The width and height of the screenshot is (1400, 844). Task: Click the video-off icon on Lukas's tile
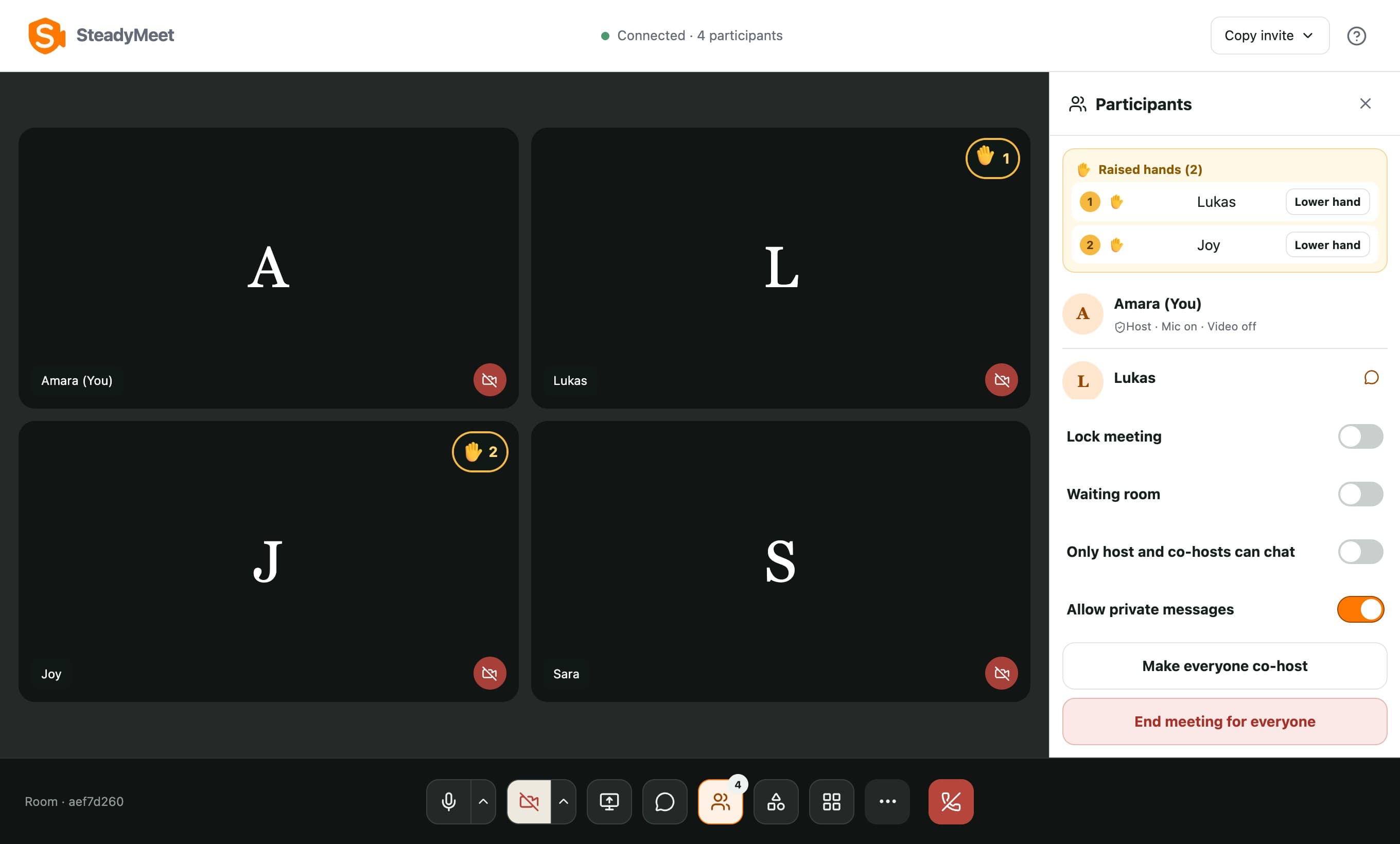(x=1002, y=379)
